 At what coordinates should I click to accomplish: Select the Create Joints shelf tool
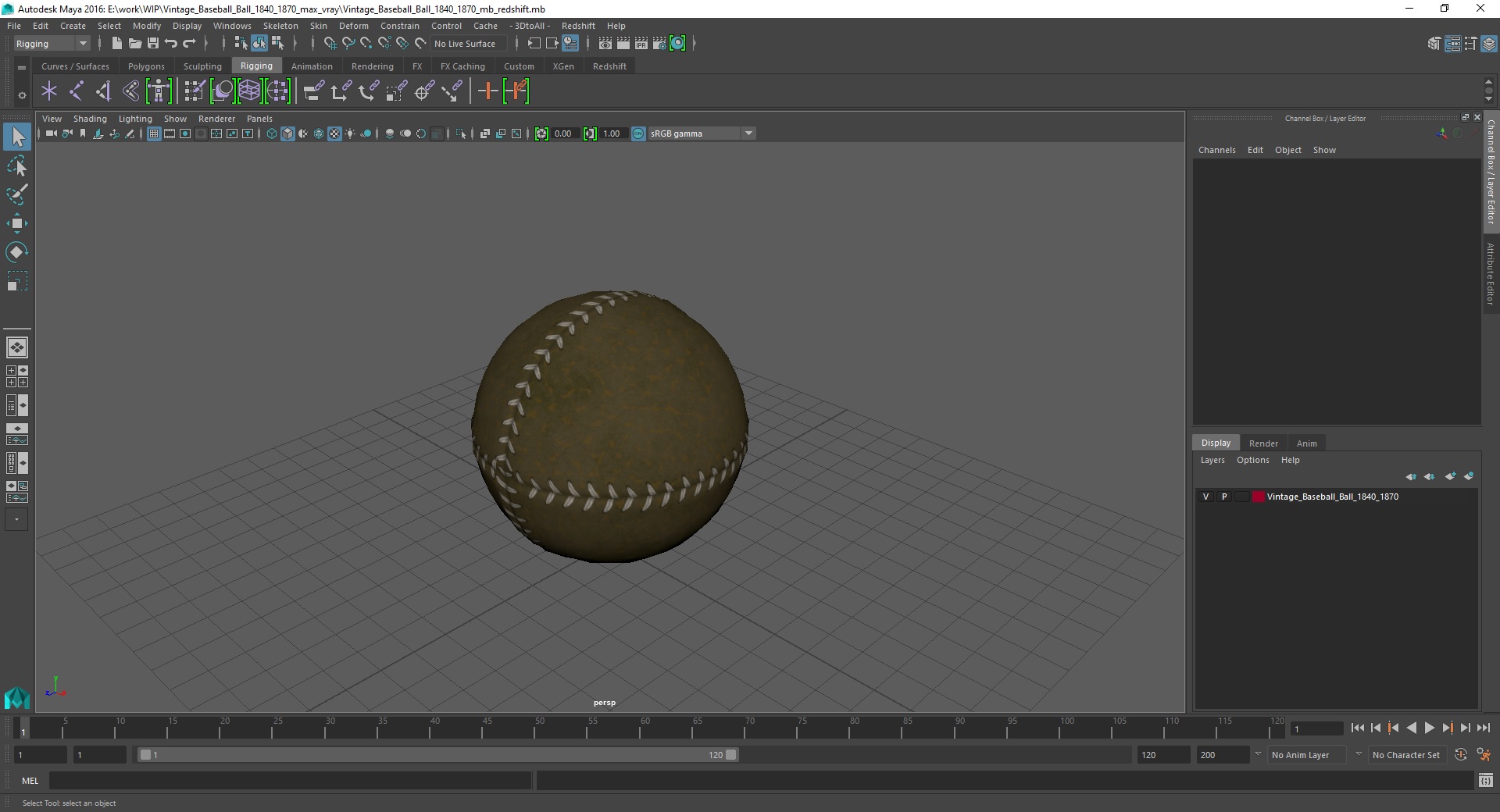76,91
